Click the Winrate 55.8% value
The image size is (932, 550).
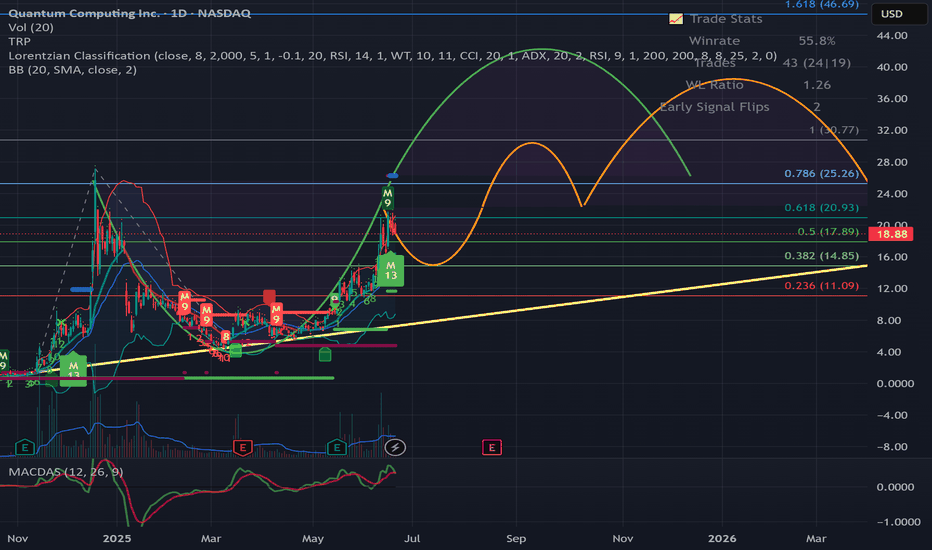817,41
